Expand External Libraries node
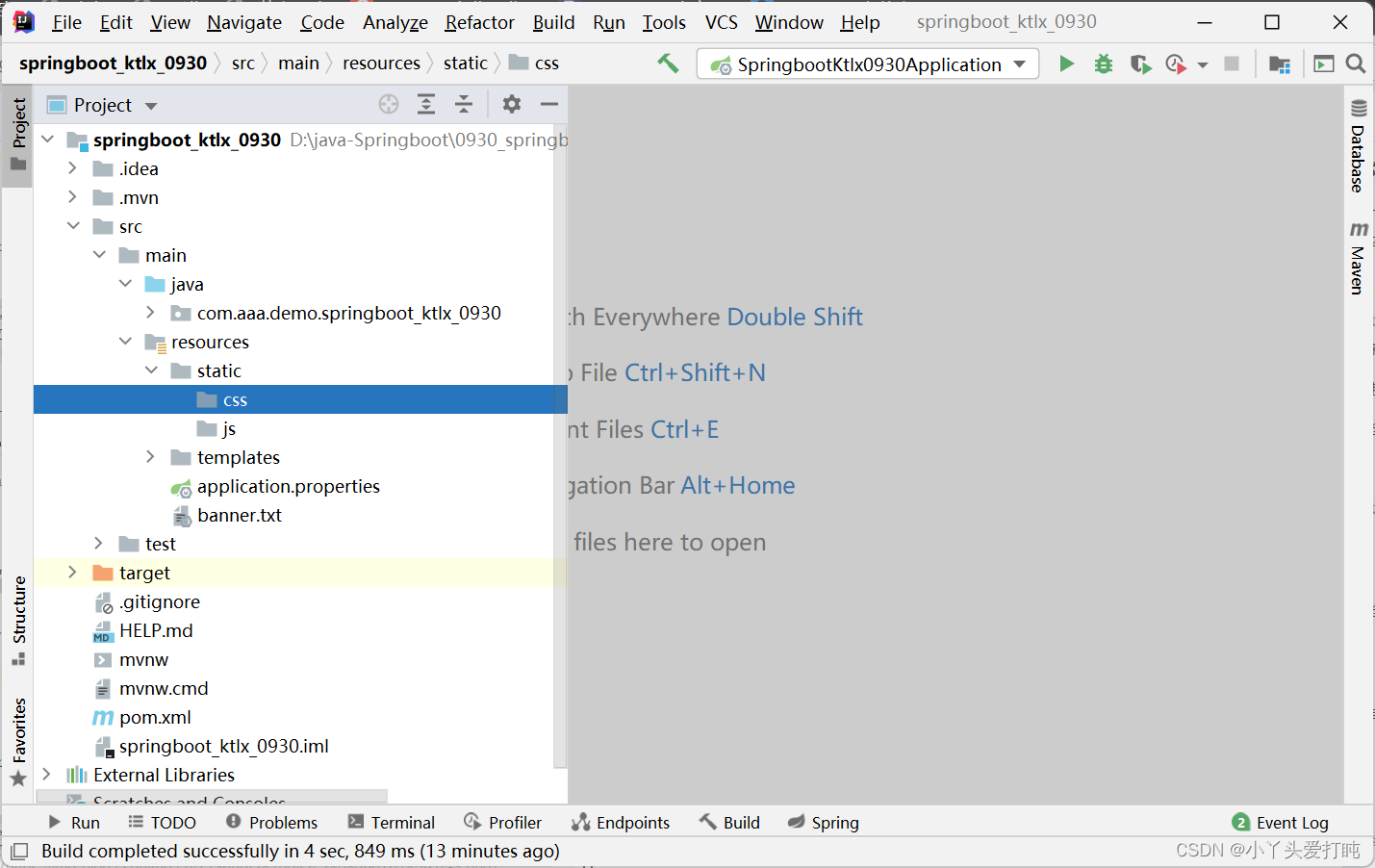 coord(46,775)
